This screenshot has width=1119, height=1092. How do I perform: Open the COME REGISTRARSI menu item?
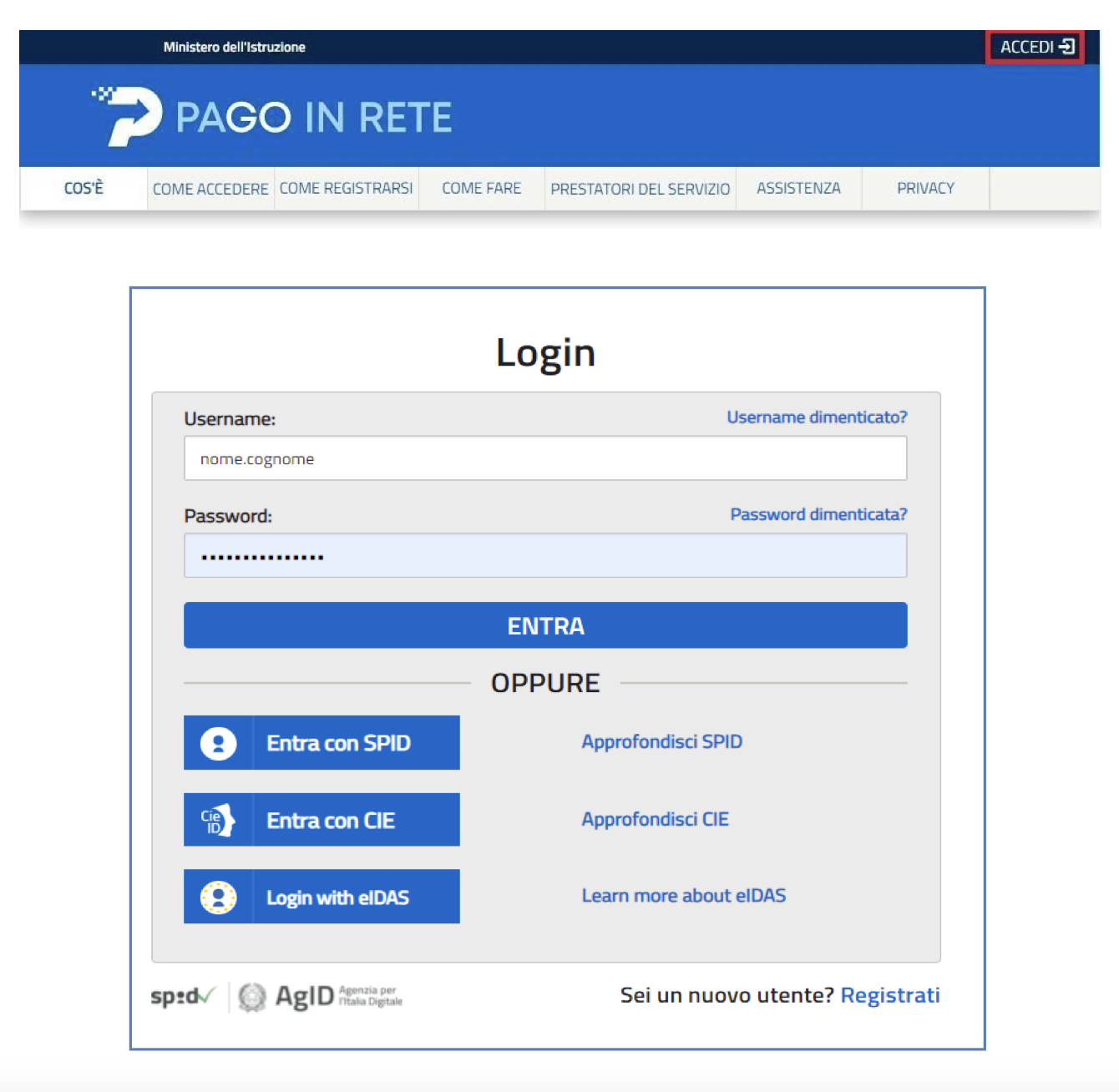tap(347, 188)
